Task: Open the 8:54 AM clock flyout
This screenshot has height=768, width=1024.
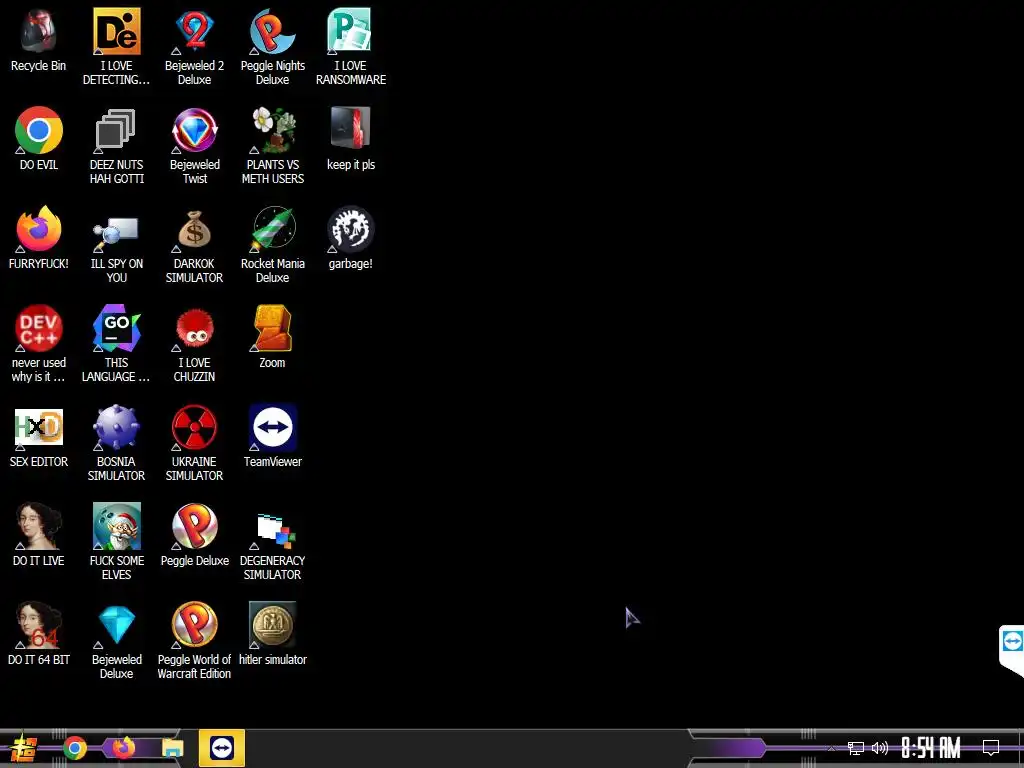Action: pyautogui.click(x=931, y=748)
